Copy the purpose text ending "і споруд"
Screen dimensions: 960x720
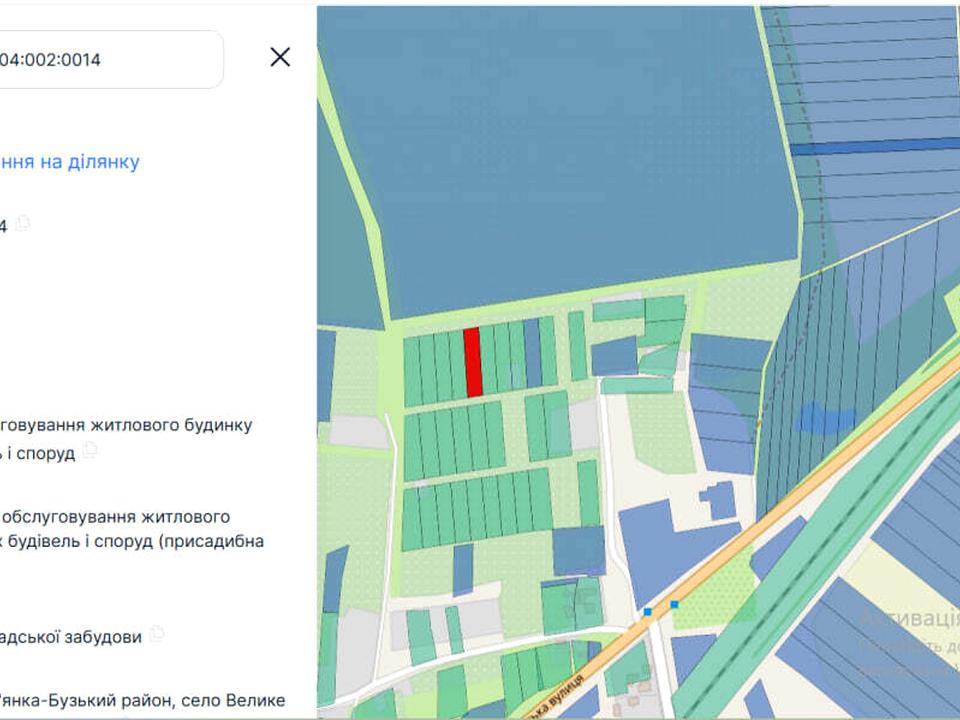[91, 451]
